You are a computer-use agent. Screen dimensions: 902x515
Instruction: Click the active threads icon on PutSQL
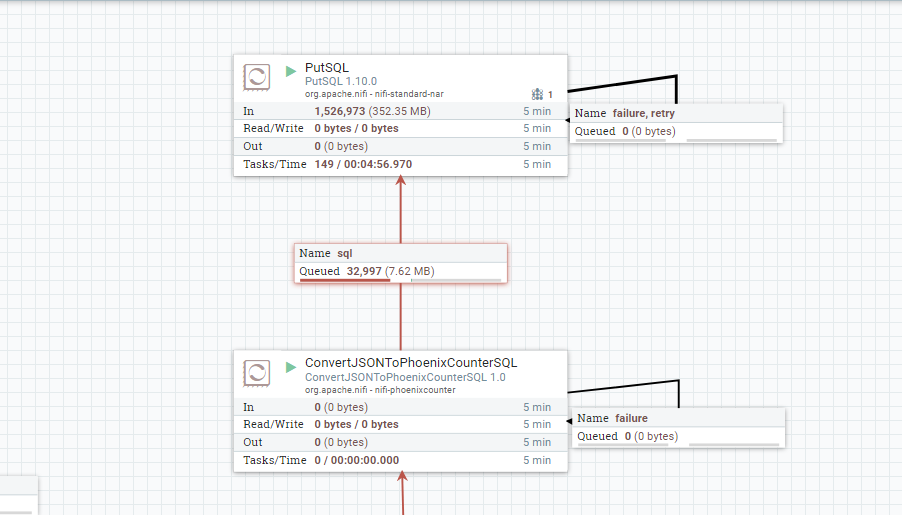tap(537, 94)
